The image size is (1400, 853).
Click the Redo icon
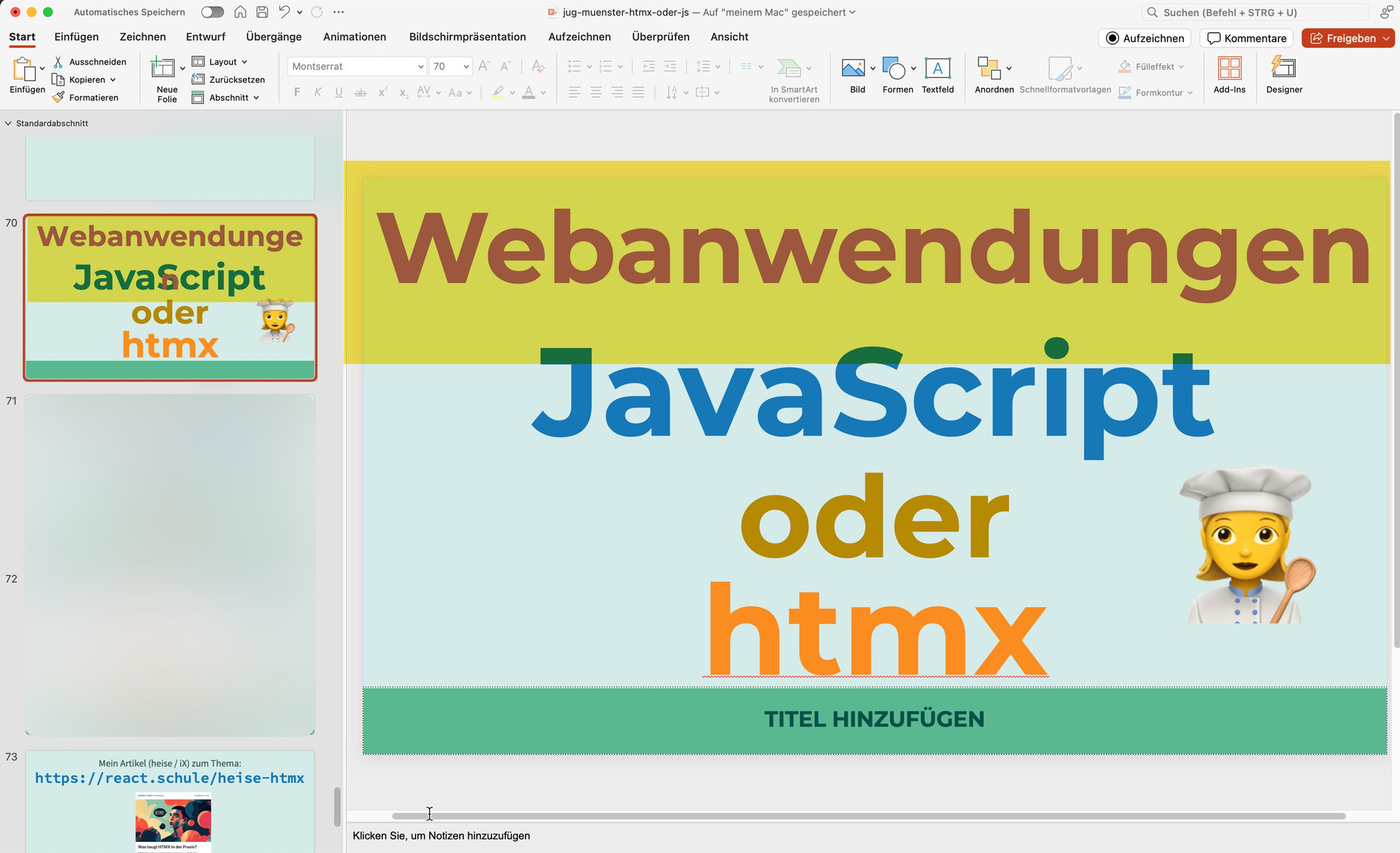(317, 12)
